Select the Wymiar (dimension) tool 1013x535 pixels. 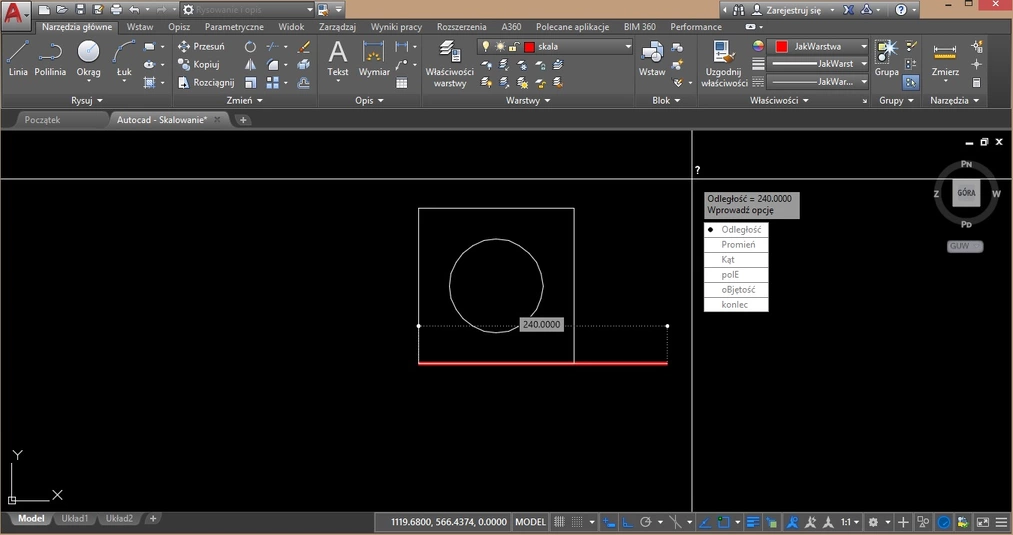coord(374,58)
